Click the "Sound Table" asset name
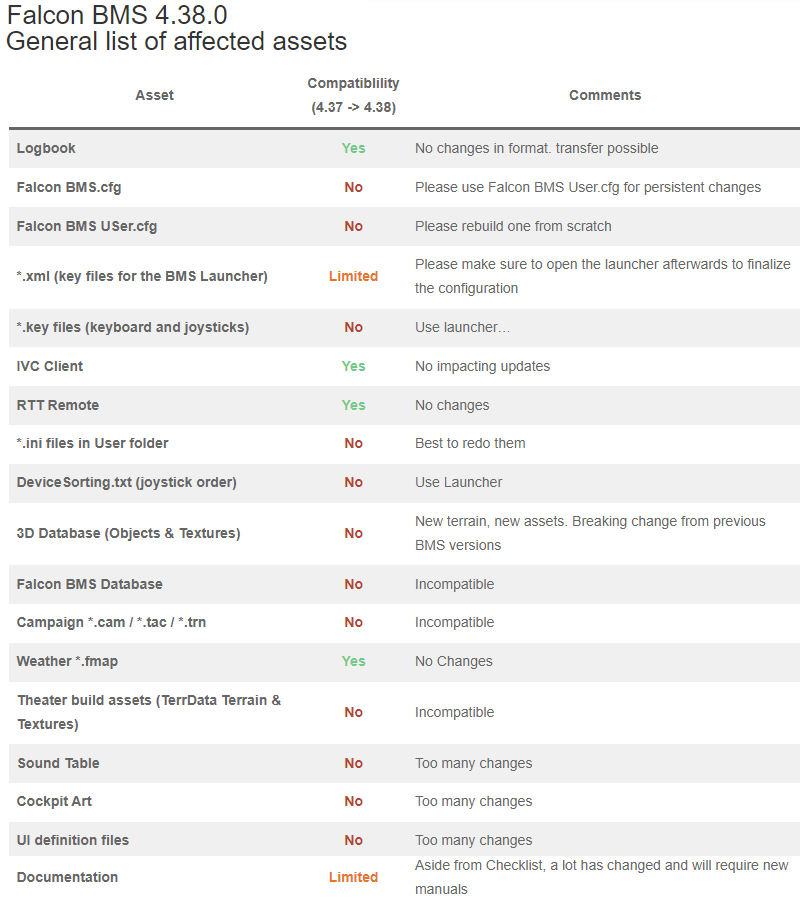Screen dimensions: 800x900 58,763
